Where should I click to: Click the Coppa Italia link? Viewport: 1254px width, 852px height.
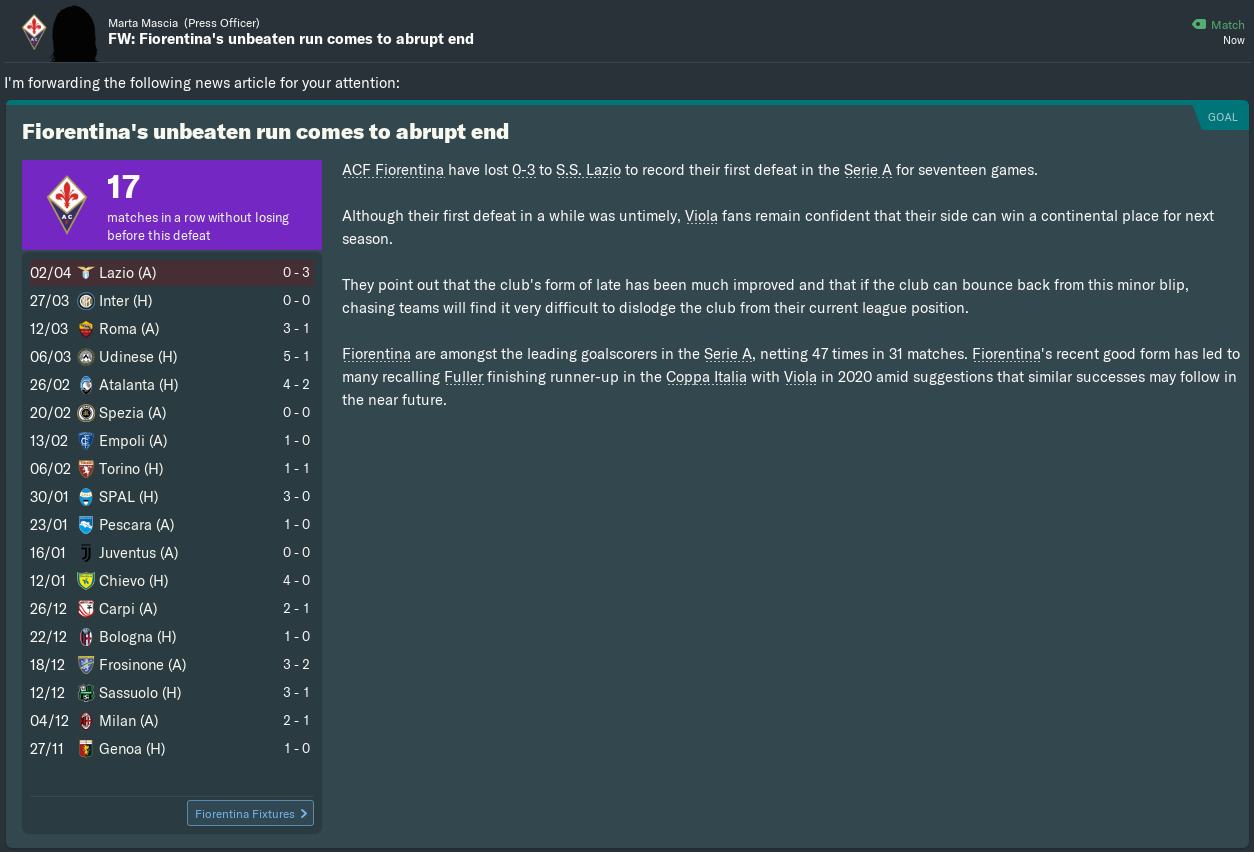point(709,377)
